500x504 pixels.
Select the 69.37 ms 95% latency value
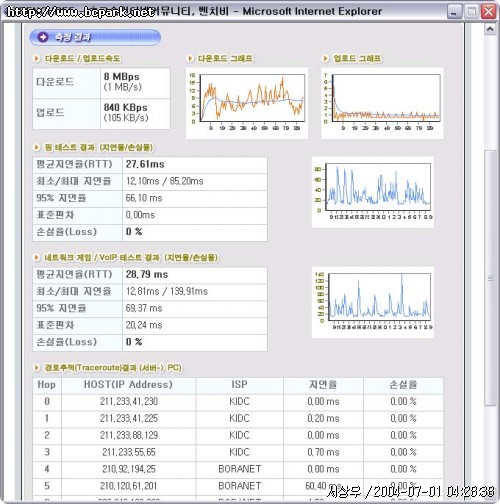(x=144, y=308)
